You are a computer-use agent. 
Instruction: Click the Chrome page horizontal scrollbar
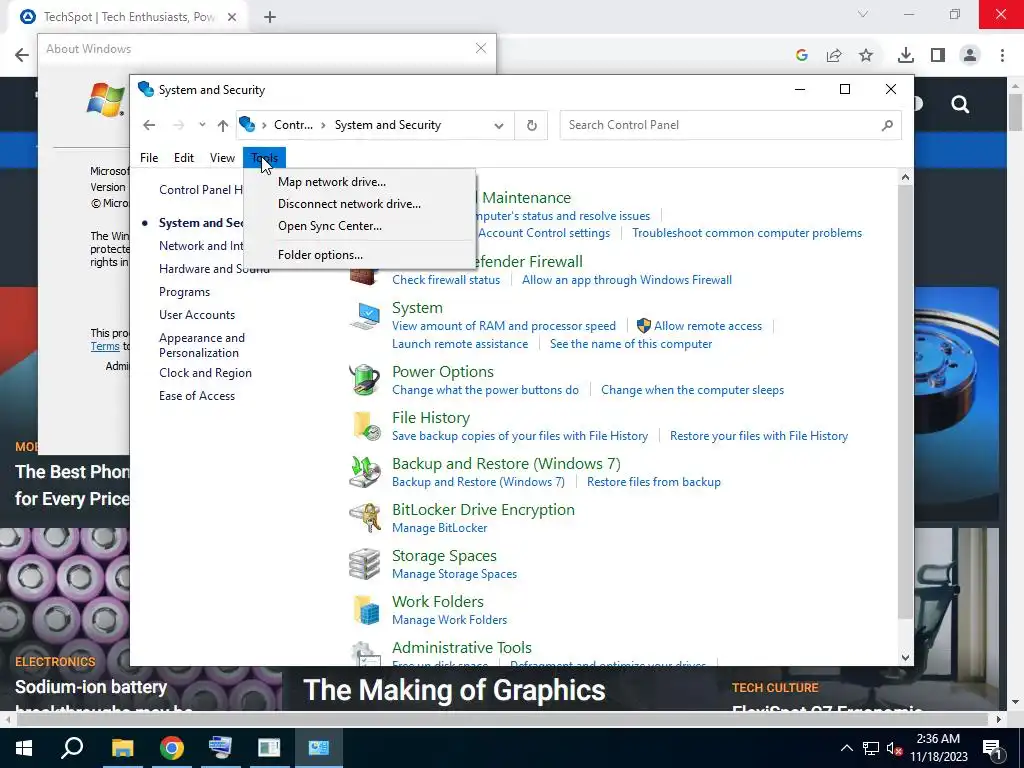click(x=503, y=720)
